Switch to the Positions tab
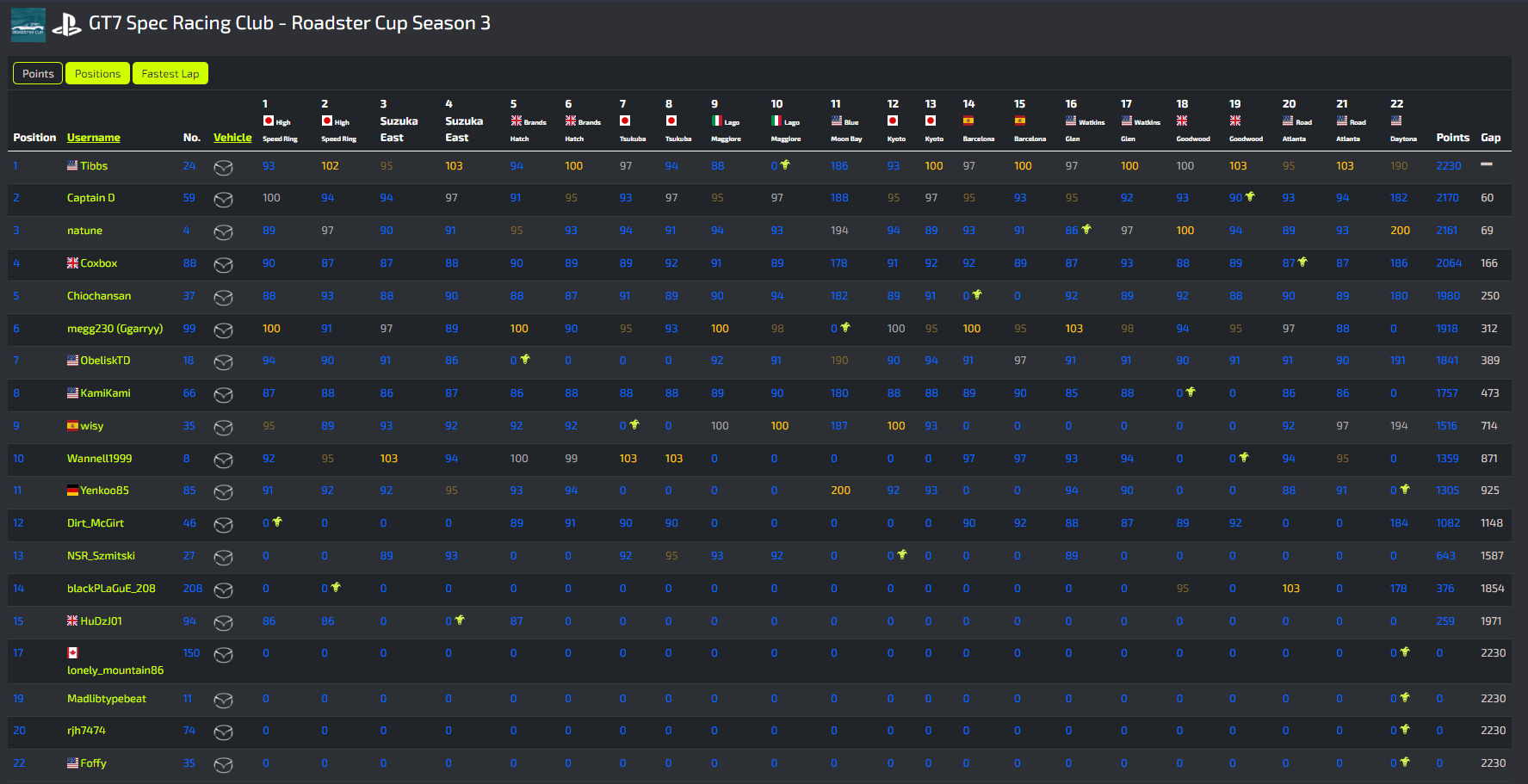 [x=97, y=74]
